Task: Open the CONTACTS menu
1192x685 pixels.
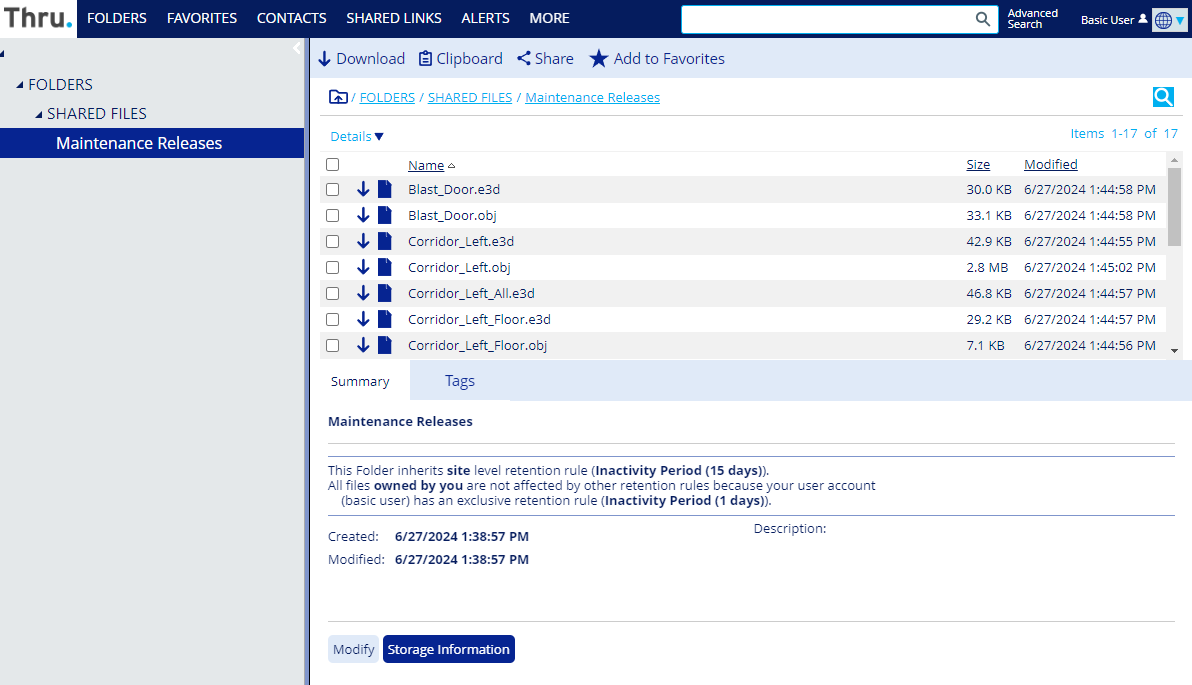Action: (x=291, y=18)
